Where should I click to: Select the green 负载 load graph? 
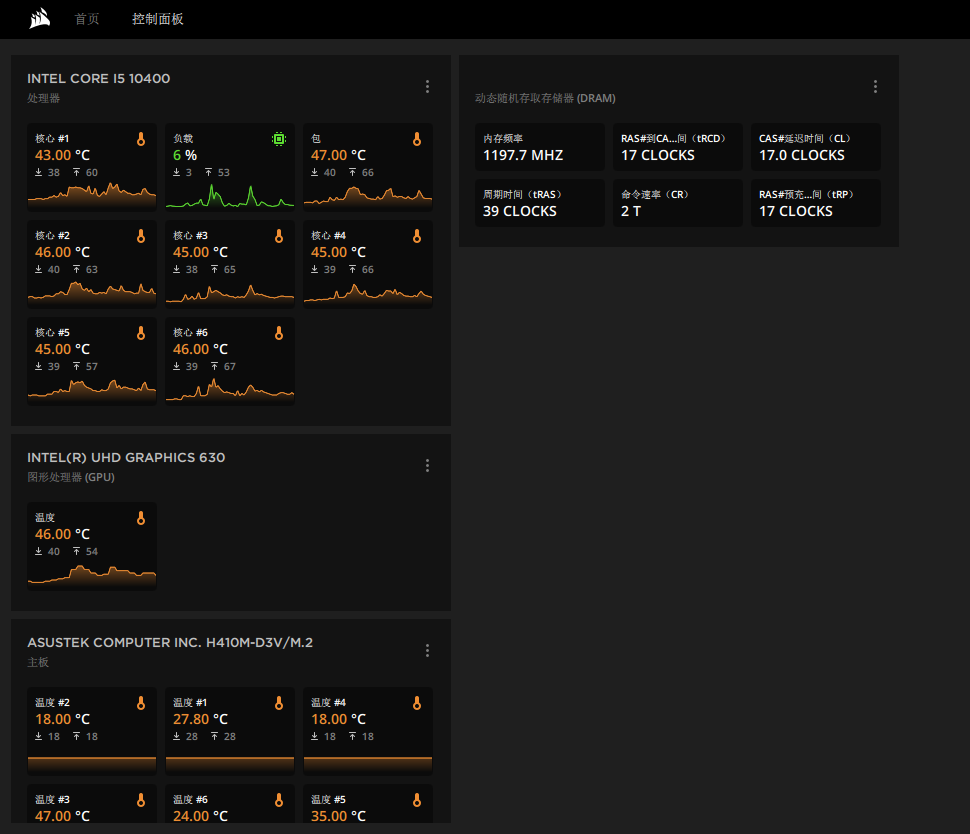click(x=230, y=195)
